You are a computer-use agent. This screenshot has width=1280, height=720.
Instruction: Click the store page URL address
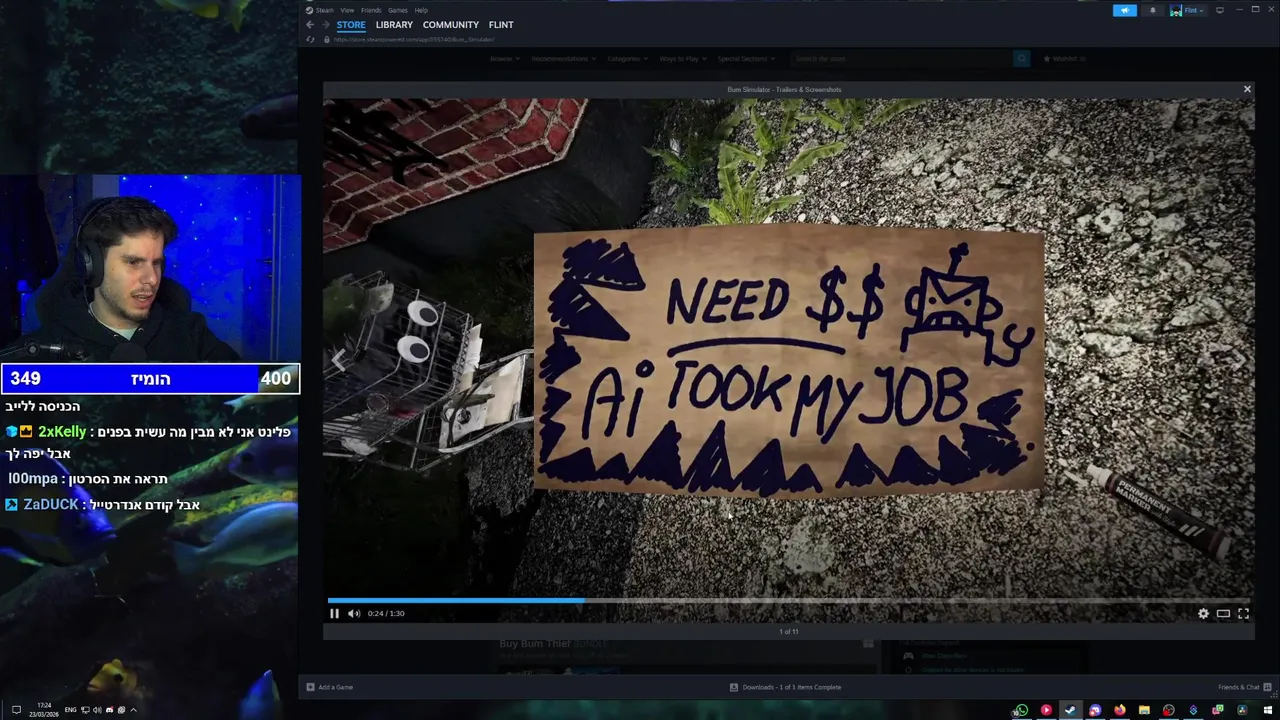[x=414, y=39]
